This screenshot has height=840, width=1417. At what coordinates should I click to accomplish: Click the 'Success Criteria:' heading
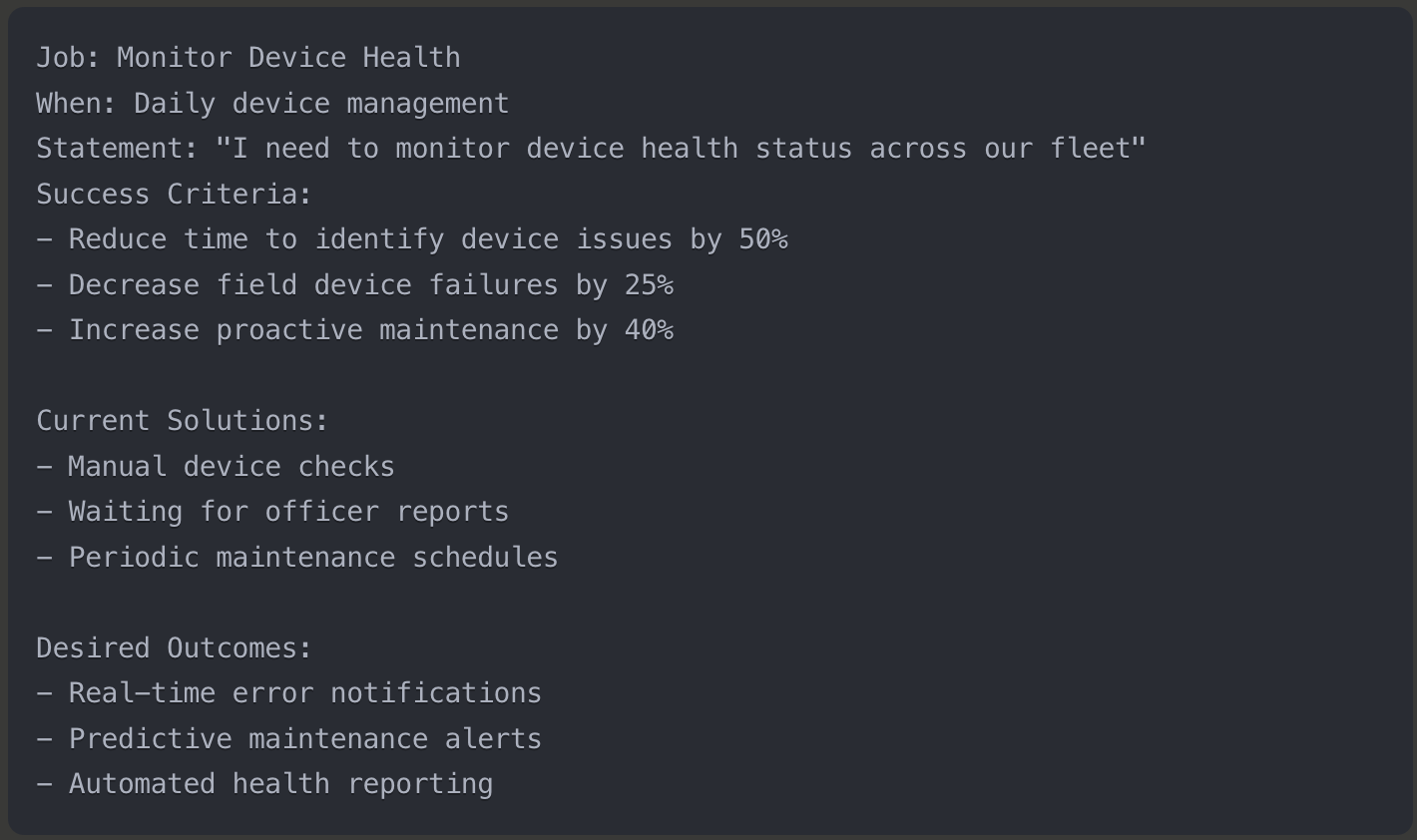pyautogui.click(x=175, y=195)
